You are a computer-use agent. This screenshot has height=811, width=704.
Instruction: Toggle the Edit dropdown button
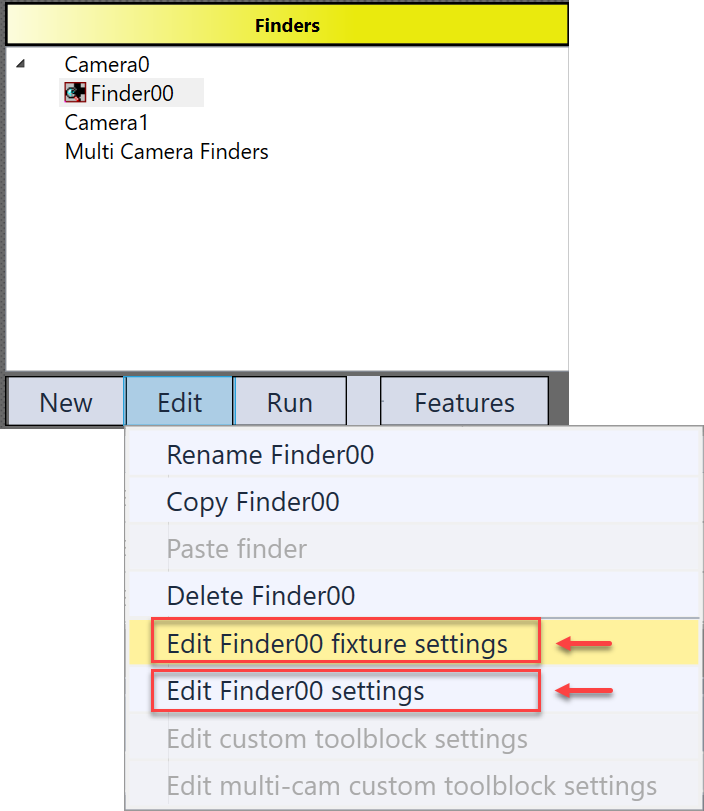click(179, 403)
